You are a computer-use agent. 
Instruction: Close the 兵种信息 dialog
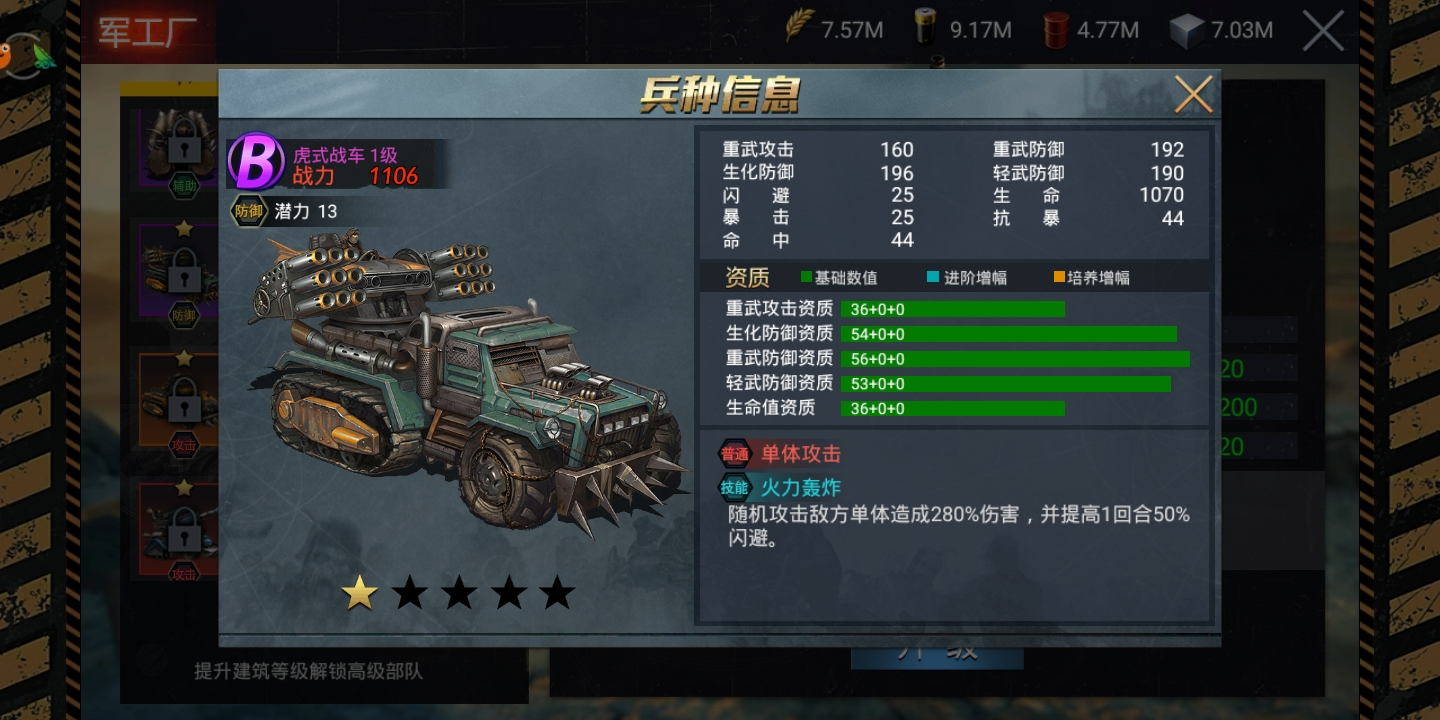pyautogui.click(x=1193, y=94)
